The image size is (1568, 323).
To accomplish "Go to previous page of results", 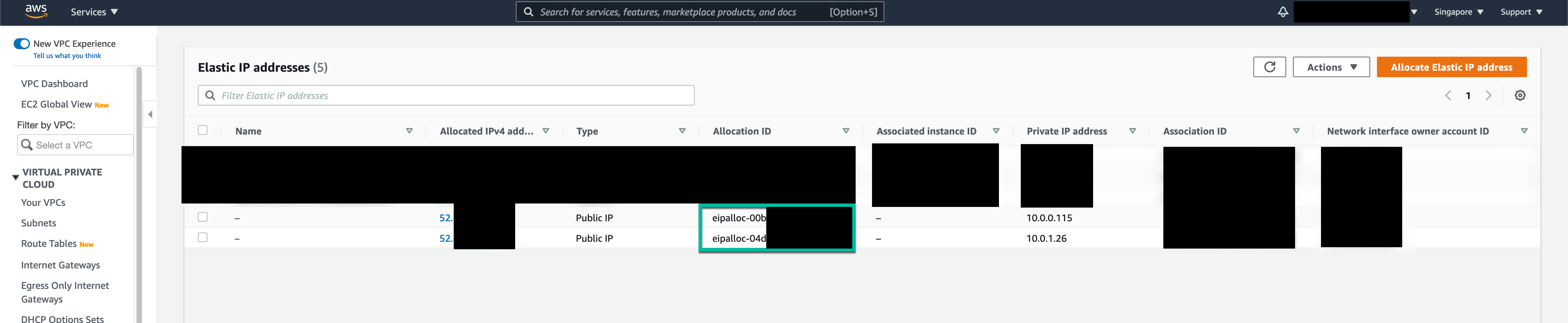I will (x=1448, y=96).
